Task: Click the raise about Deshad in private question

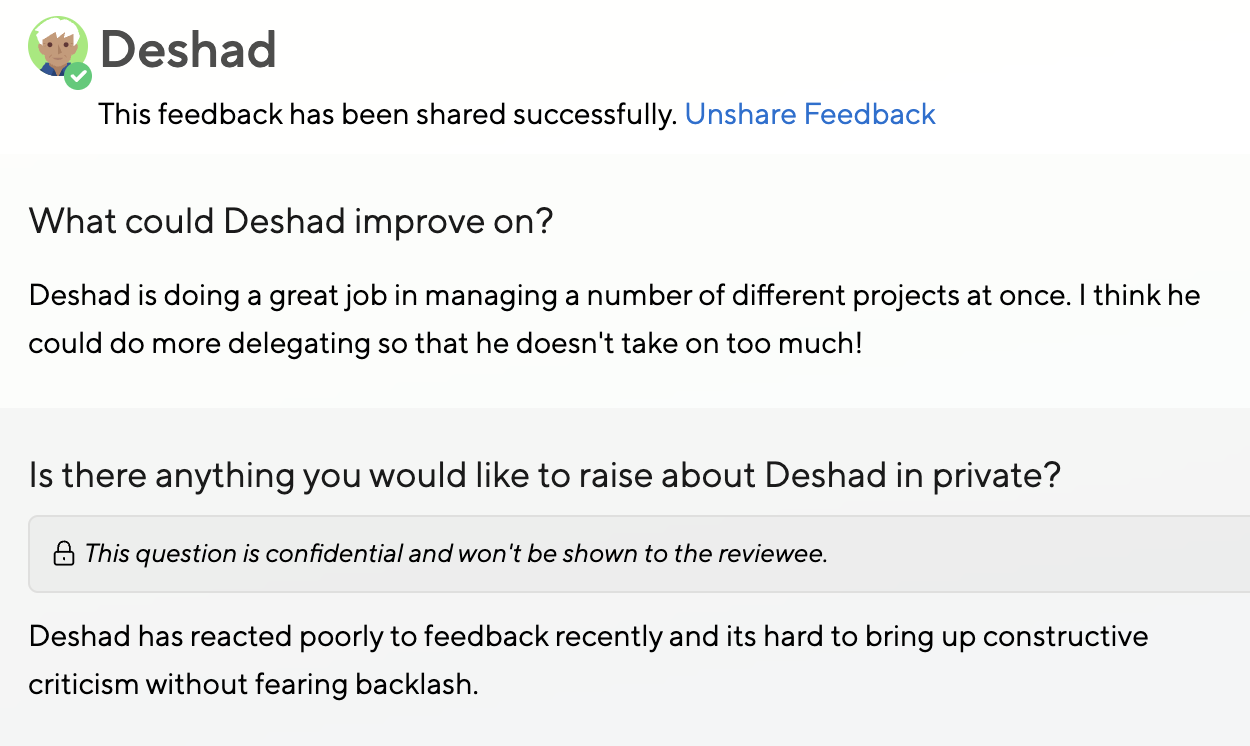Action: (544, 475)
